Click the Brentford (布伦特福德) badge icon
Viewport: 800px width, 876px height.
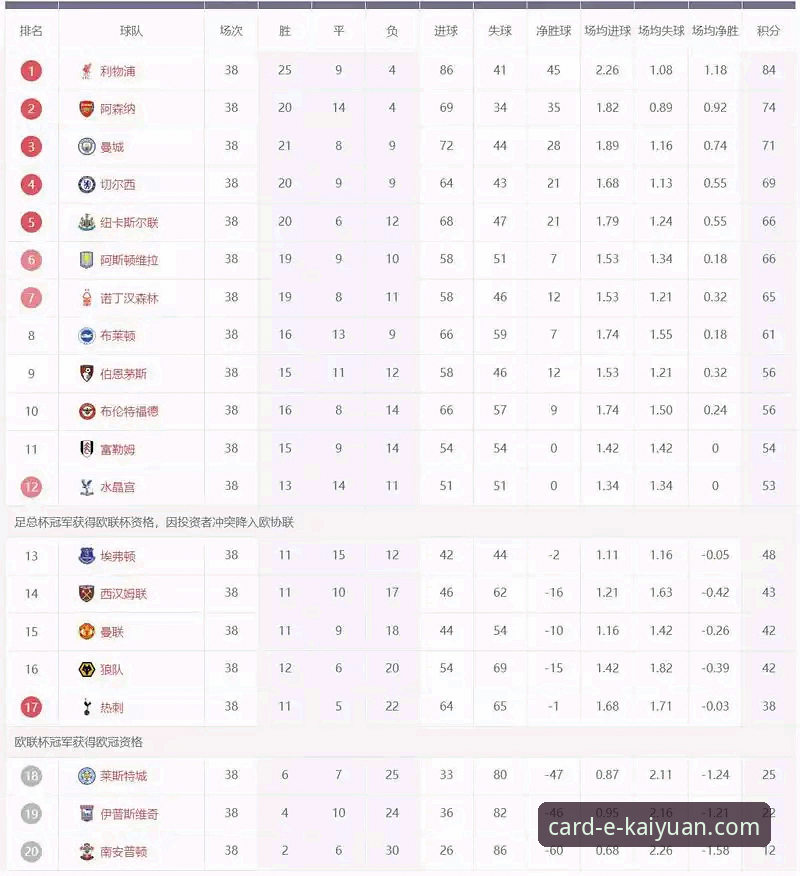(87, 411)
